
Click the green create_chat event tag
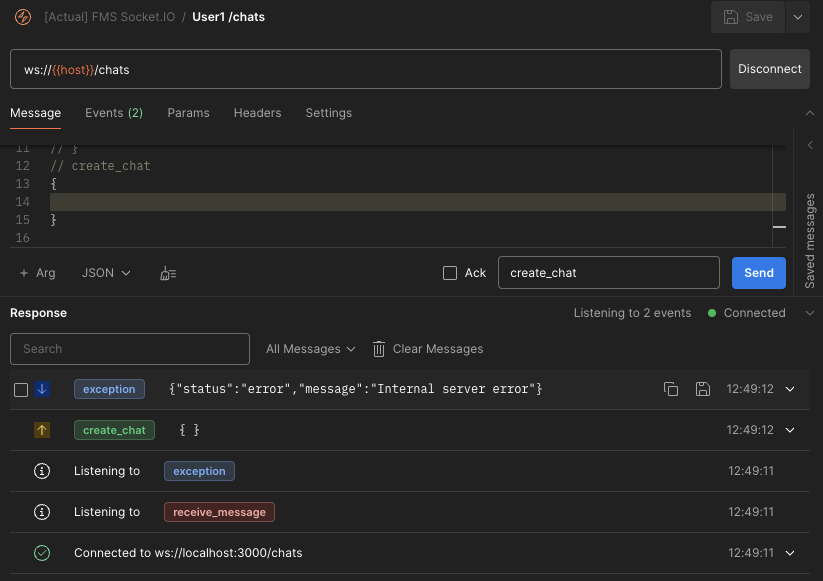pyautogui.click(x=114, y=430)
